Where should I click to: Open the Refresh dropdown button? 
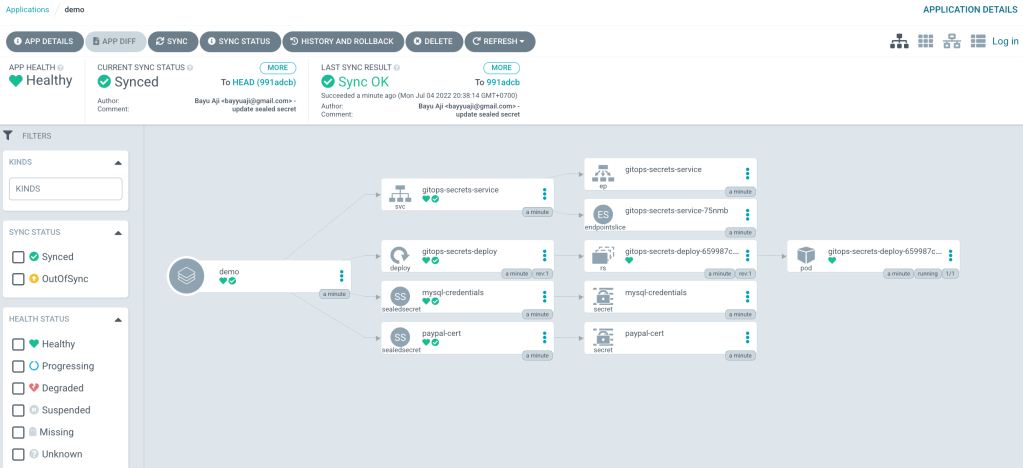500,41
